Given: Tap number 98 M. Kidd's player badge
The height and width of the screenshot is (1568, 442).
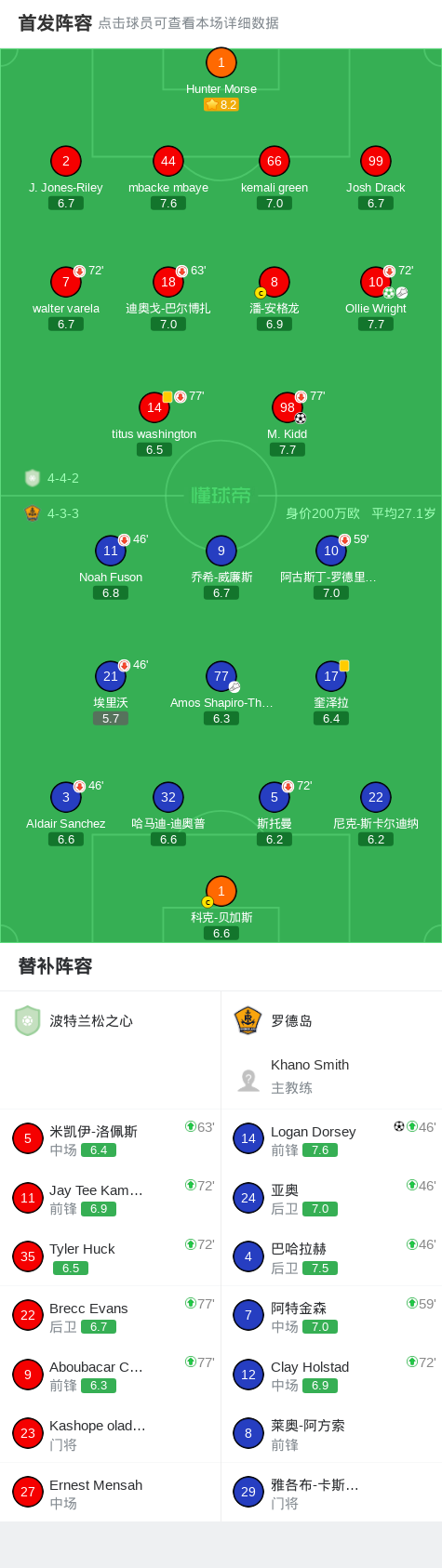Looking at the screenshot, I should click(288, 407).
